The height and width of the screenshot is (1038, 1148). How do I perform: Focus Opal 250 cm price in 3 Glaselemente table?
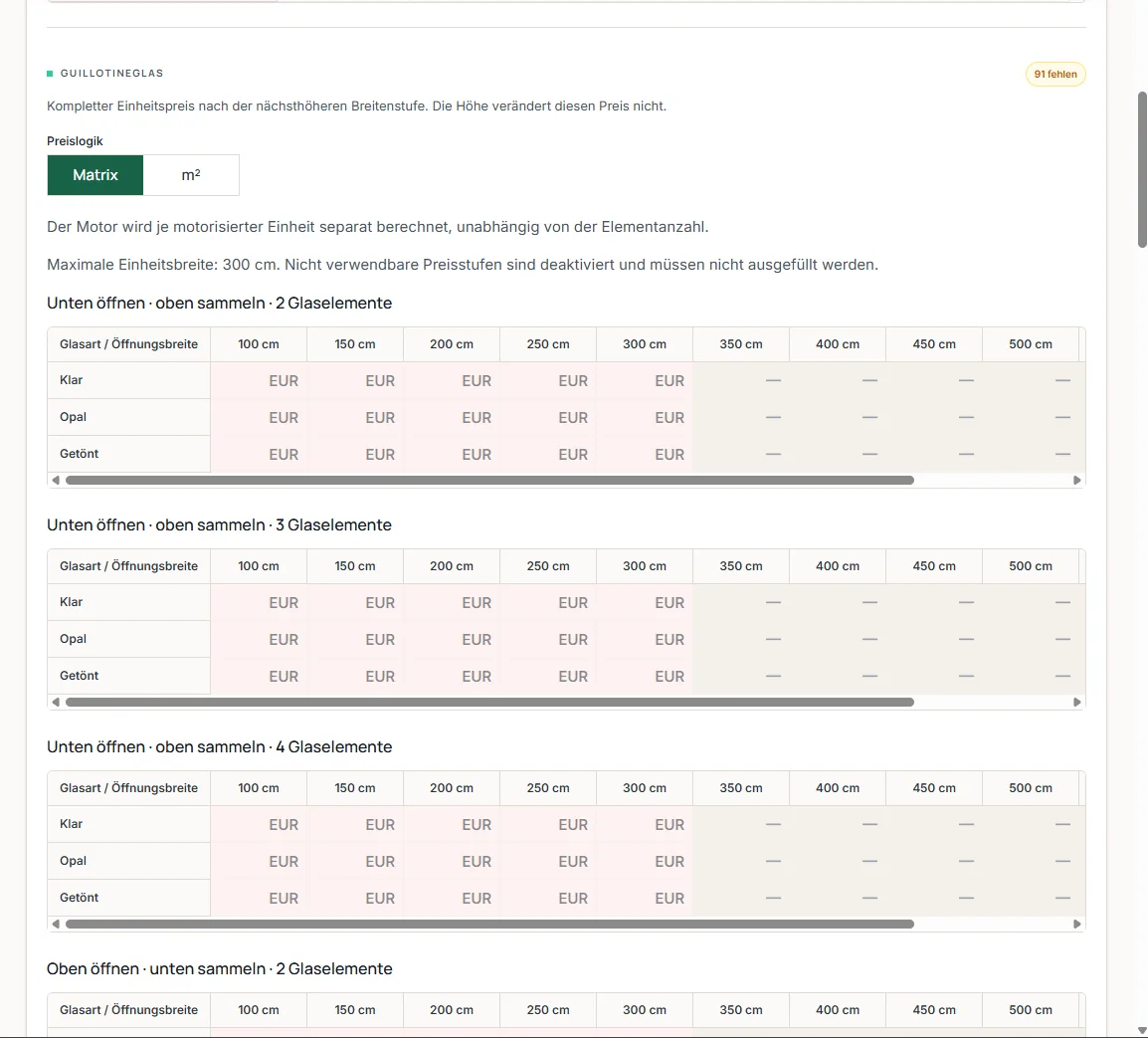[548, 640]
